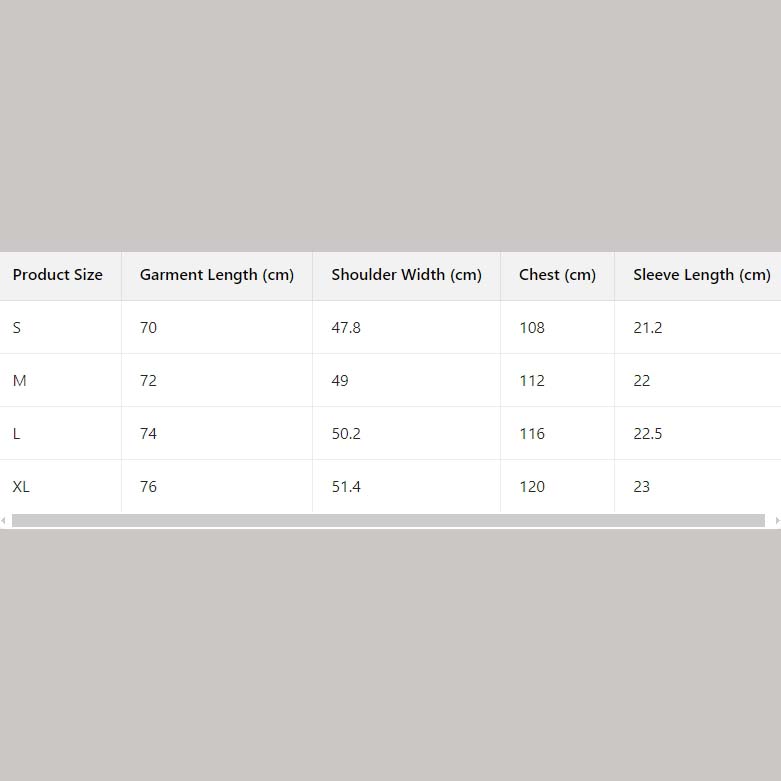Select the XL size row label
Image resolution: width=781 pixels, height=781 pixels.
tap(21, 487)
